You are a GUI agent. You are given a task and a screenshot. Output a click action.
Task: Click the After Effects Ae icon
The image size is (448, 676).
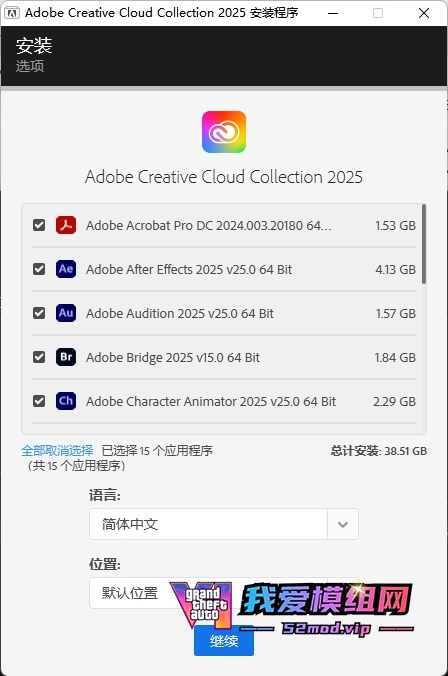coord(66,269)
